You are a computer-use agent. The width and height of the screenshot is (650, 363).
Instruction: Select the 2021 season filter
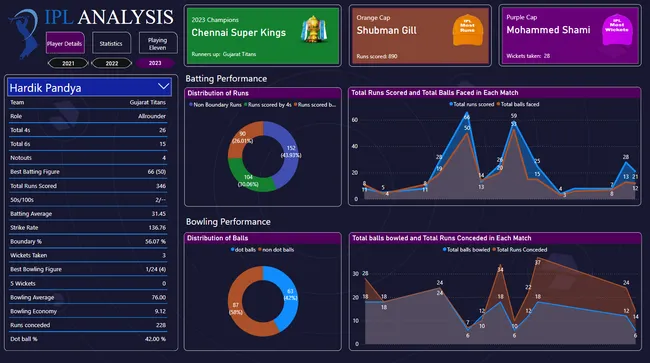pos(68,63)
